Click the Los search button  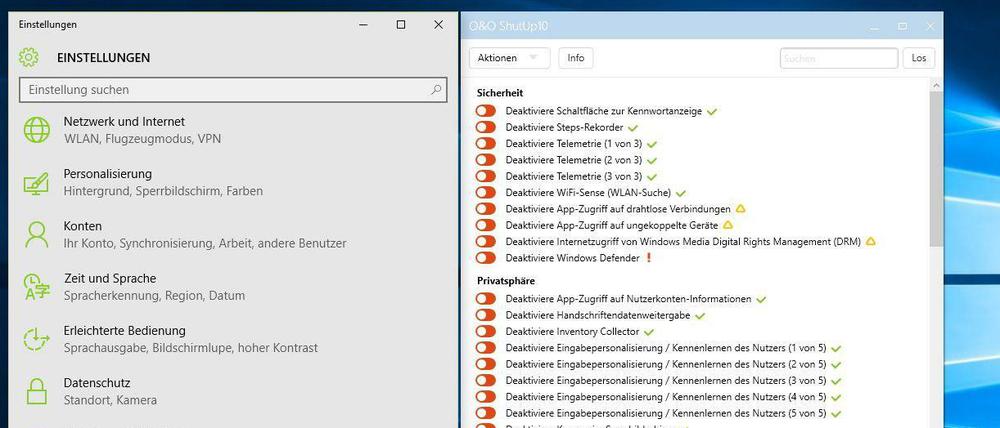click(x=919, y=58)
